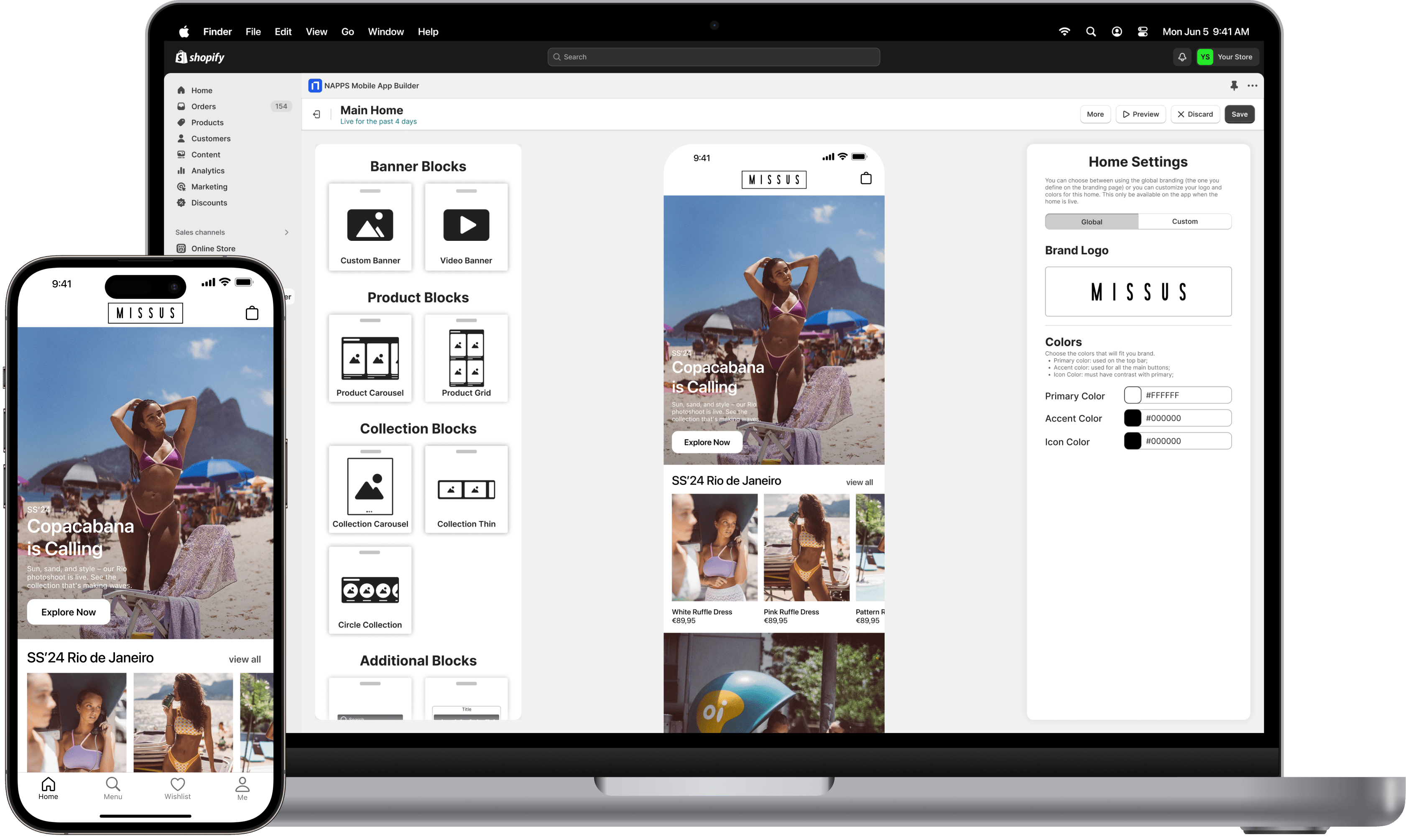The width and height of the screenshot is (1406, 840).
Task: Select the Collection Carousel block
Action: click(370, 489)
